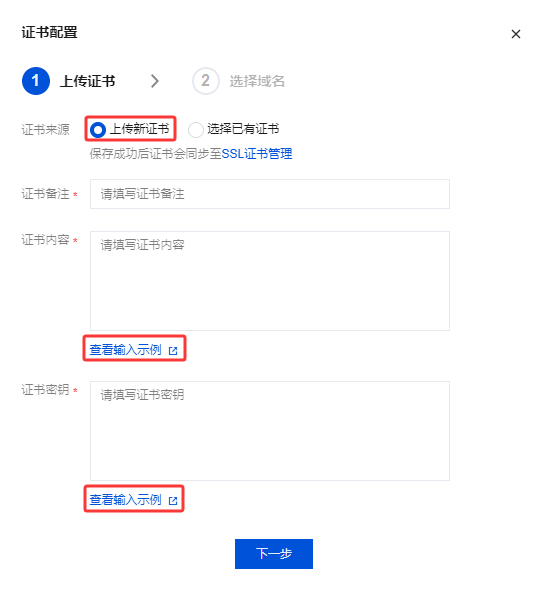The height and width of the screenshot is (591, 542).
Task: Go to the next step with 下一步
Action: tap(274, 554)
